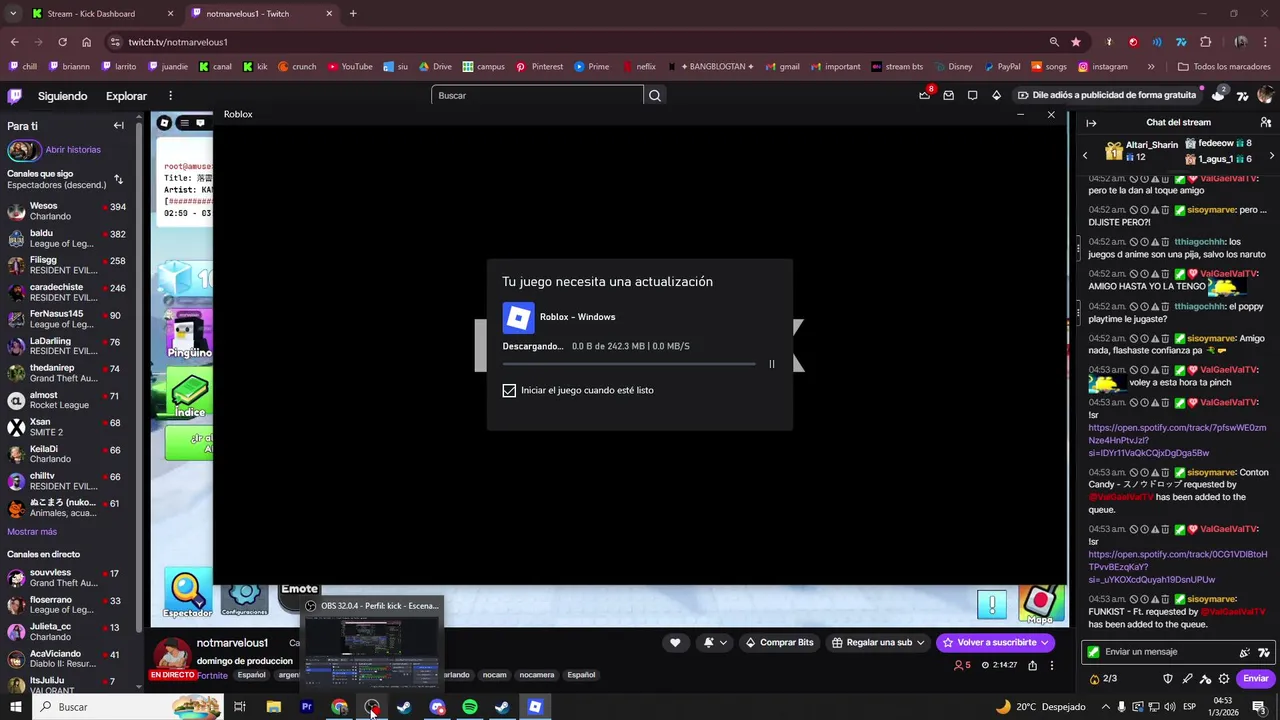1280x720 pixels.
Task: Open Premiere Pro from the taskbar
Action: (307, 707)
